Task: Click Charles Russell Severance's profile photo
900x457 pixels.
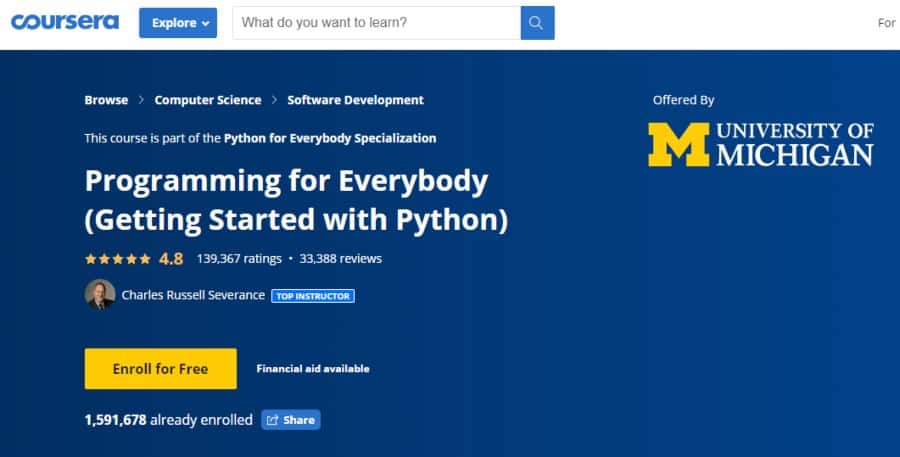Action: pyautogui.click(x=100, y=295)
